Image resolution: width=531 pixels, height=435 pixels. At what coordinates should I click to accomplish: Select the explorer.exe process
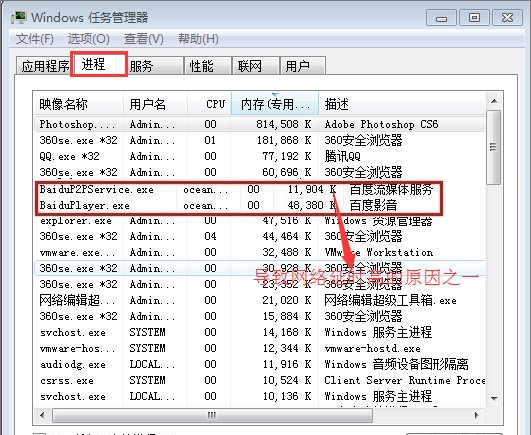pyautogui.click(x=260, y=221)
